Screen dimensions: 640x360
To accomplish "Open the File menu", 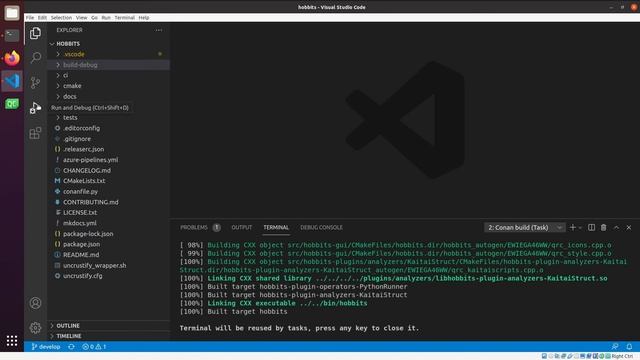I will (30, 18).
